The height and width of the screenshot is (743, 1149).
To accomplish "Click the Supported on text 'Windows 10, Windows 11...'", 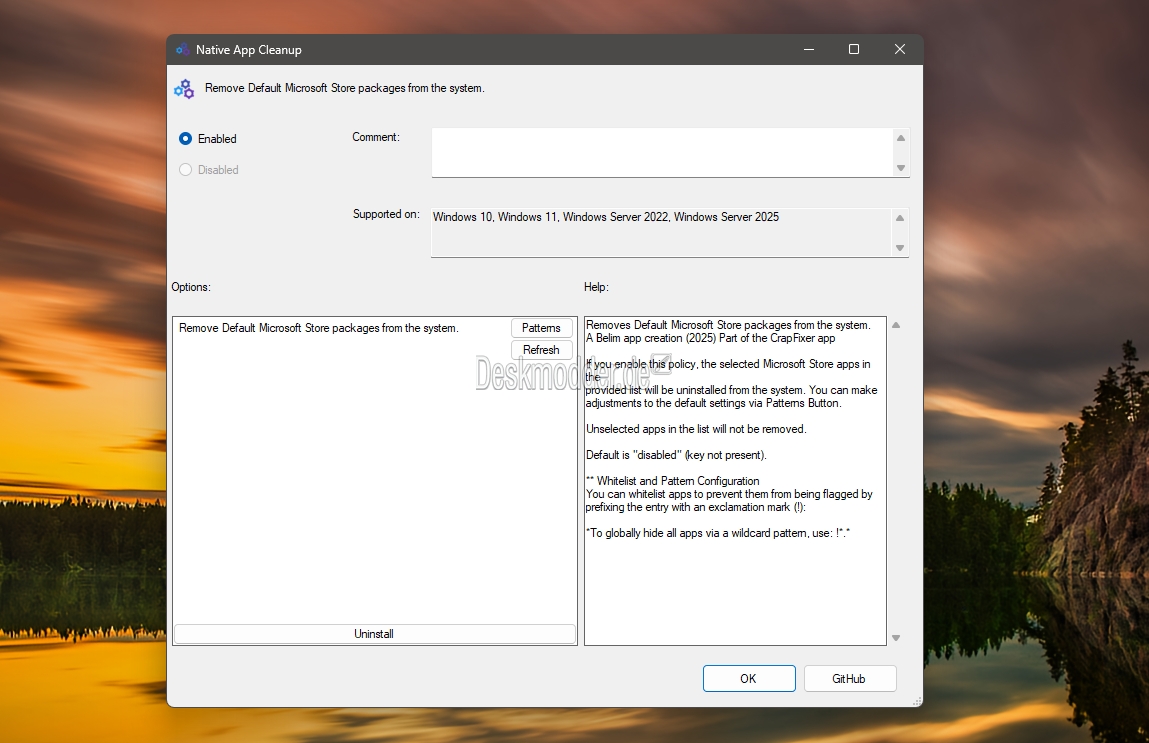I will tap(606, 217).
